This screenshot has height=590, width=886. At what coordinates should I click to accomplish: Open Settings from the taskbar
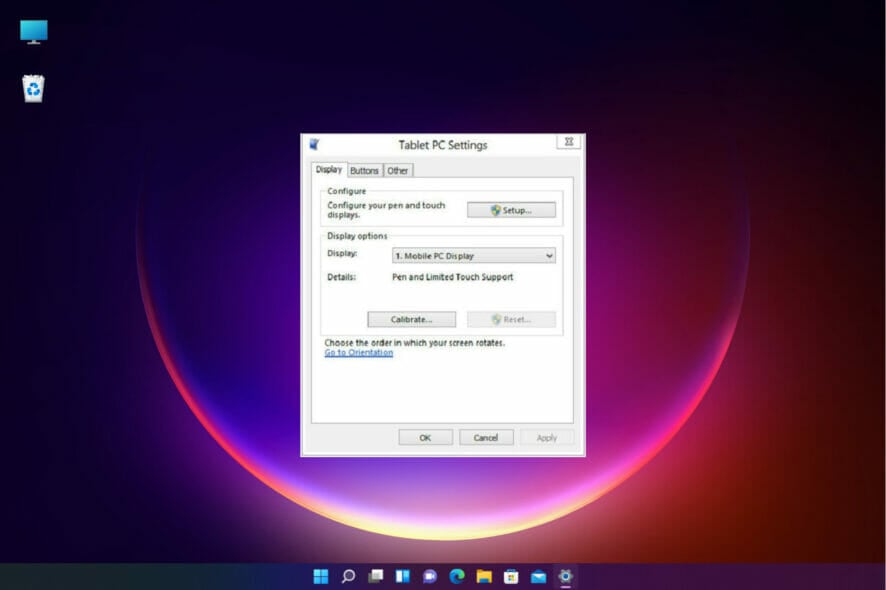564,577
